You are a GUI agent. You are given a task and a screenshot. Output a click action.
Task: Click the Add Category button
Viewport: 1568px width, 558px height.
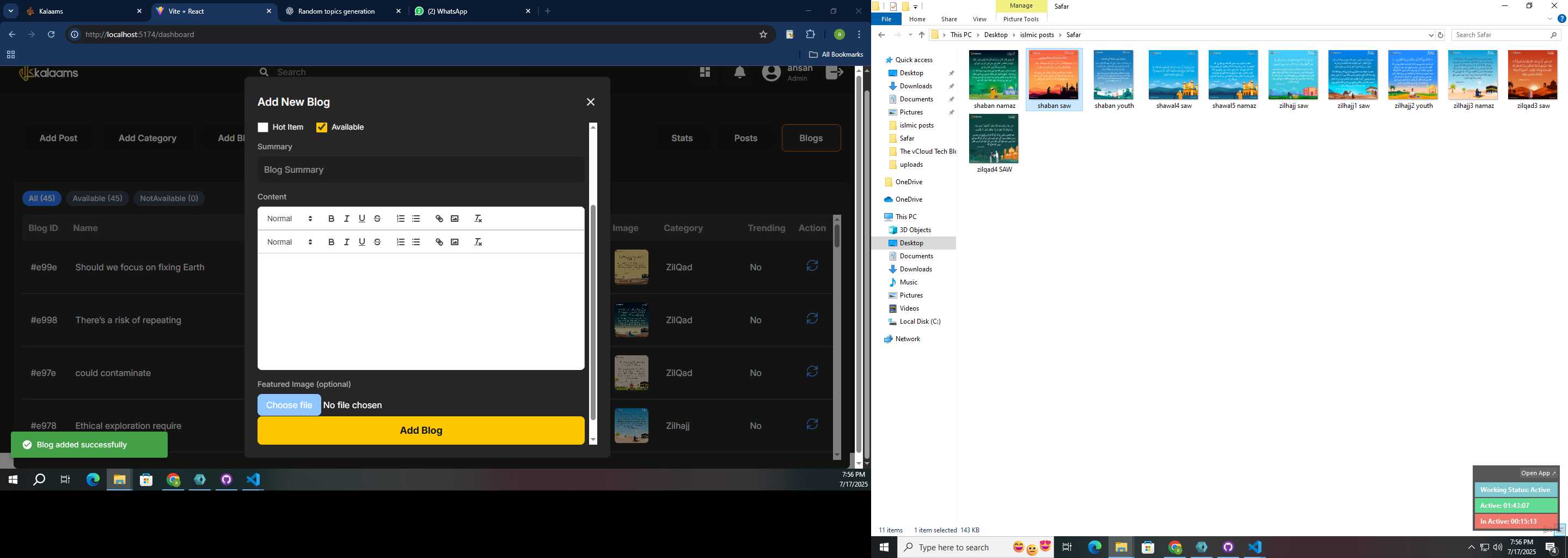point(148,138)
